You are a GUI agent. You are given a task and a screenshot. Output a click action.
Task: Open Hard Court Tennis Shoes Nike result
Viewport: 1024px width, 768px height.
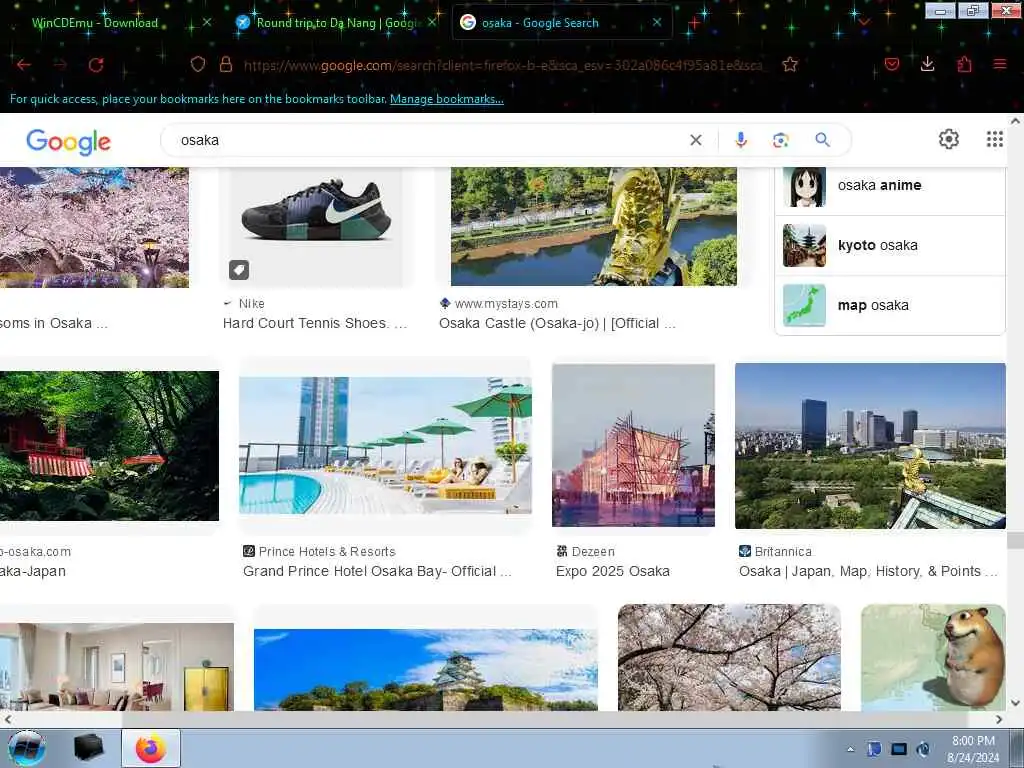point(315,323)
